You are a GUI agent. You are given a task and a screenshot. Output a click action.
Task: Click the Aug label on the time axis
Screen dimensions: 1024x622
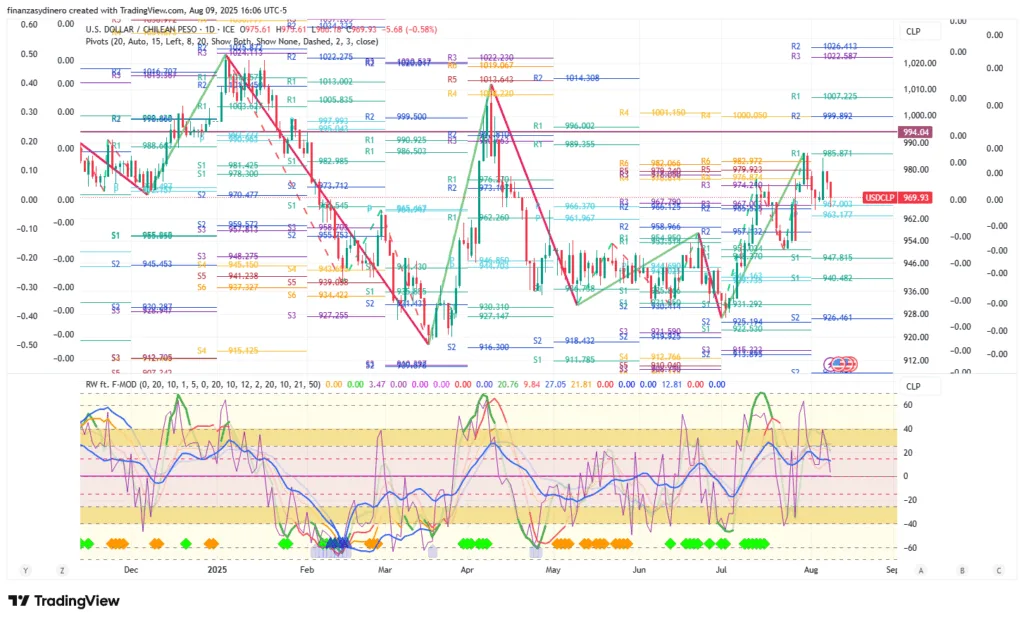pos(810,570)
